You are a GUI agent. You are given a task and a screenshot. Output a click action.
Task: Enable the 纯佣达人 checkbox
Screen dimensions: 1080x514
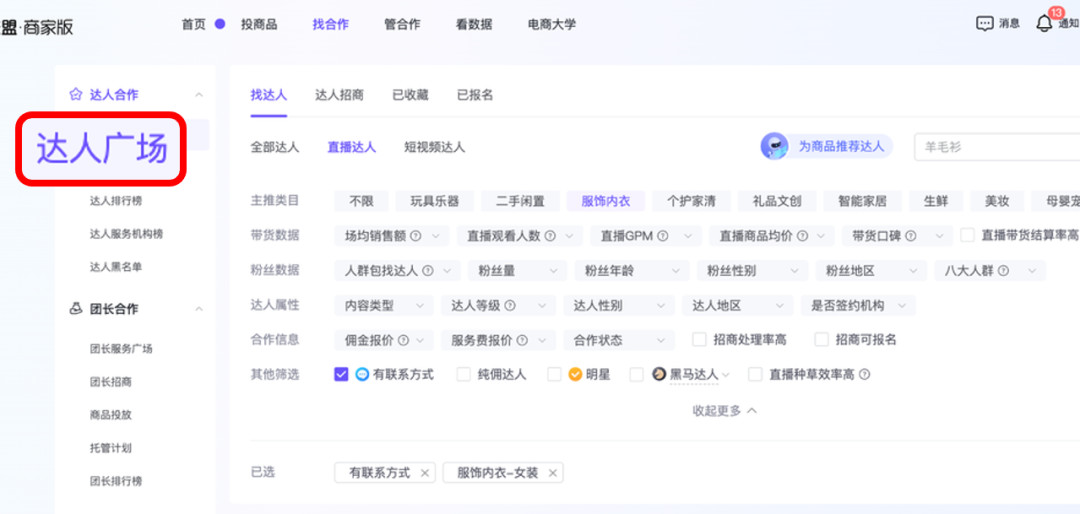463,375
